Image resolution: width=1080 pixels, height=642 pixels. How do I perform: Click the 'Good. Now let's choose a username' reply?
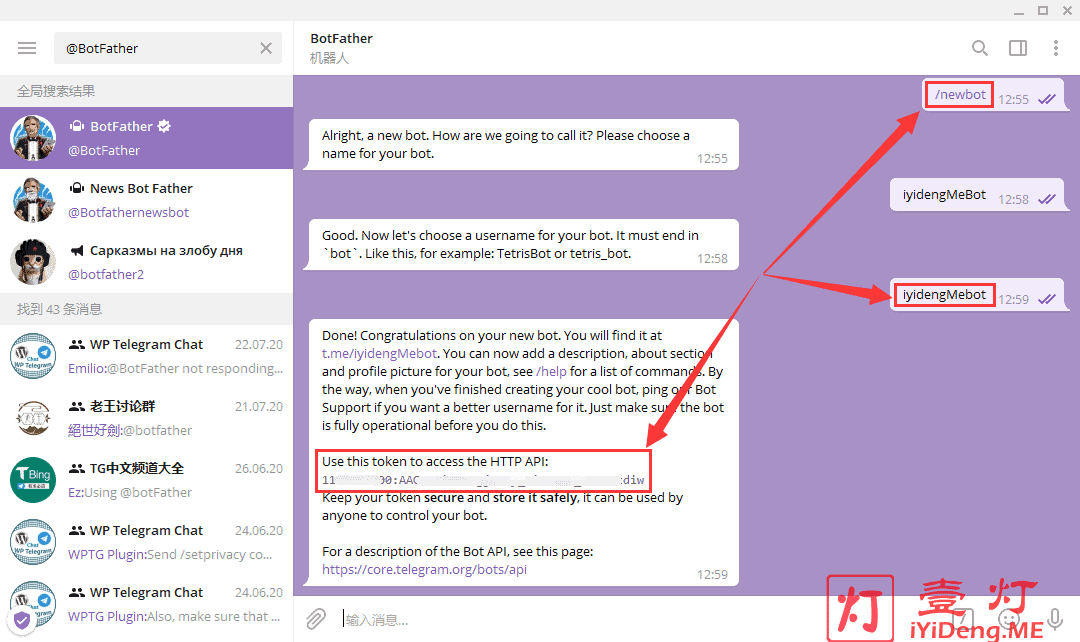523,245
